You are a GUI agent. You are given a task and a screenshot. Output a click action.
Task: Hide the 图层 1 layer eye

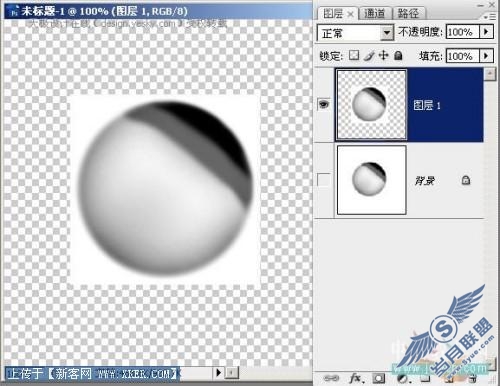[x=324, y=104]
